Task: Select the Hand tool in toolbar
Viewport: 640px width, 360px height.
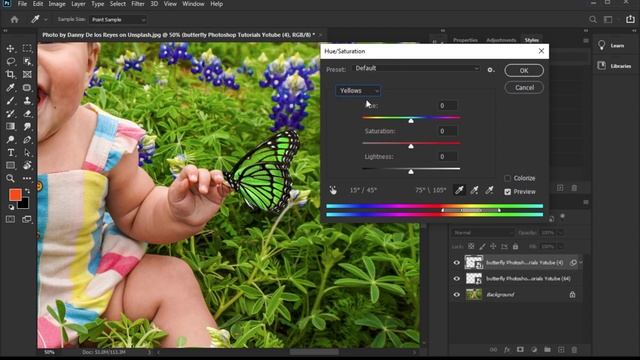Action: tap(27, 165)
